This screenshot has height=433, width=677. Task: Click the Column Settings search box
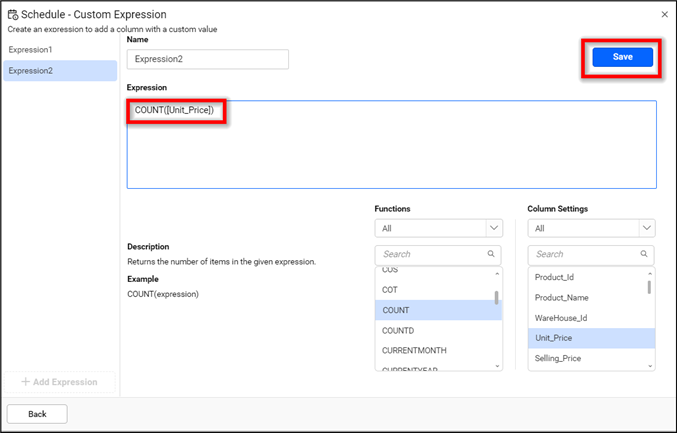tap(583, 254)
